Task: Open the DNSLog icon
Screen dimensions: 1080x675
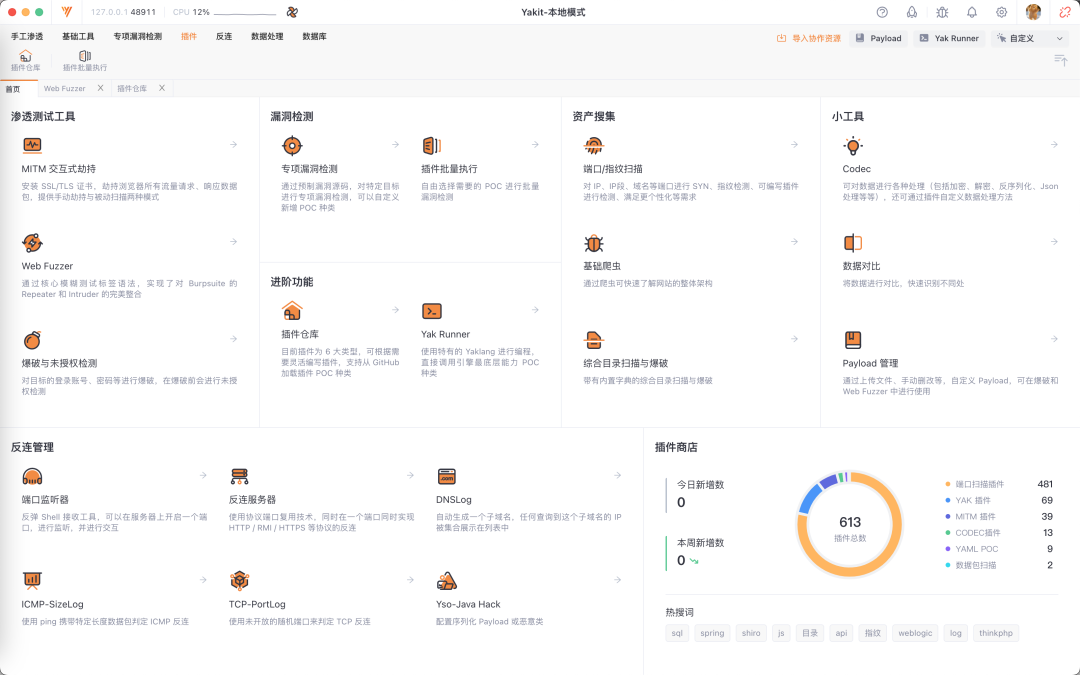Action: (x=447, y=476)
